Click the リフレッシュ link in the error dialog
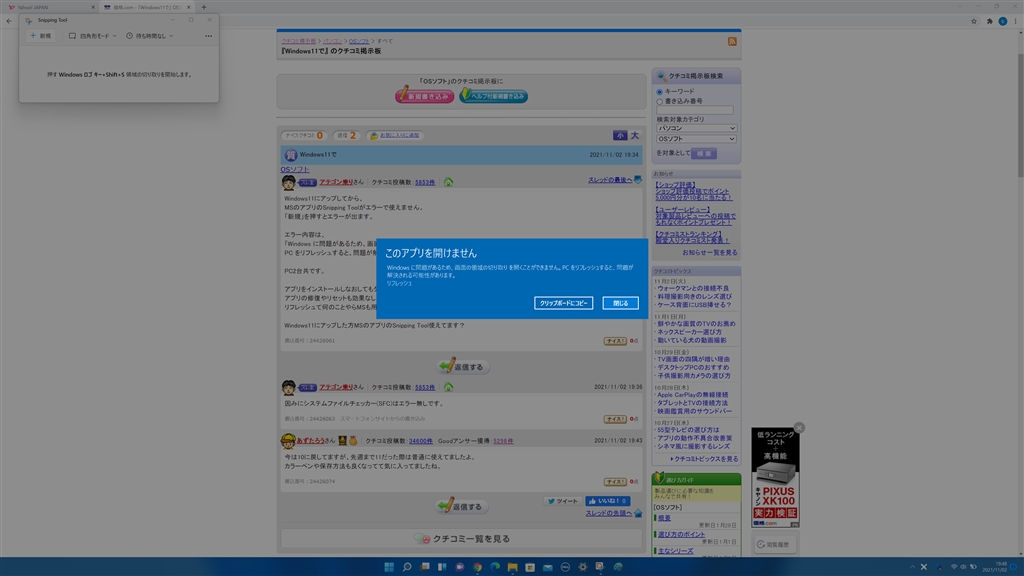 (x=399, y=283)
